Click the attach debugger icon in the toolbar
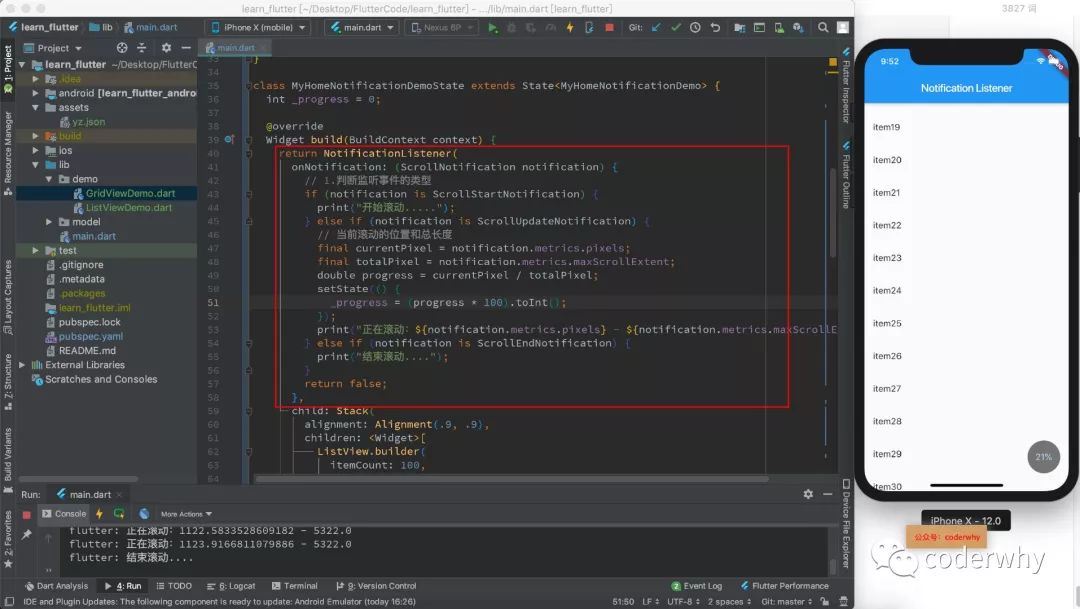The height and width of the screenshot is (609, 1080). [589, 28]
